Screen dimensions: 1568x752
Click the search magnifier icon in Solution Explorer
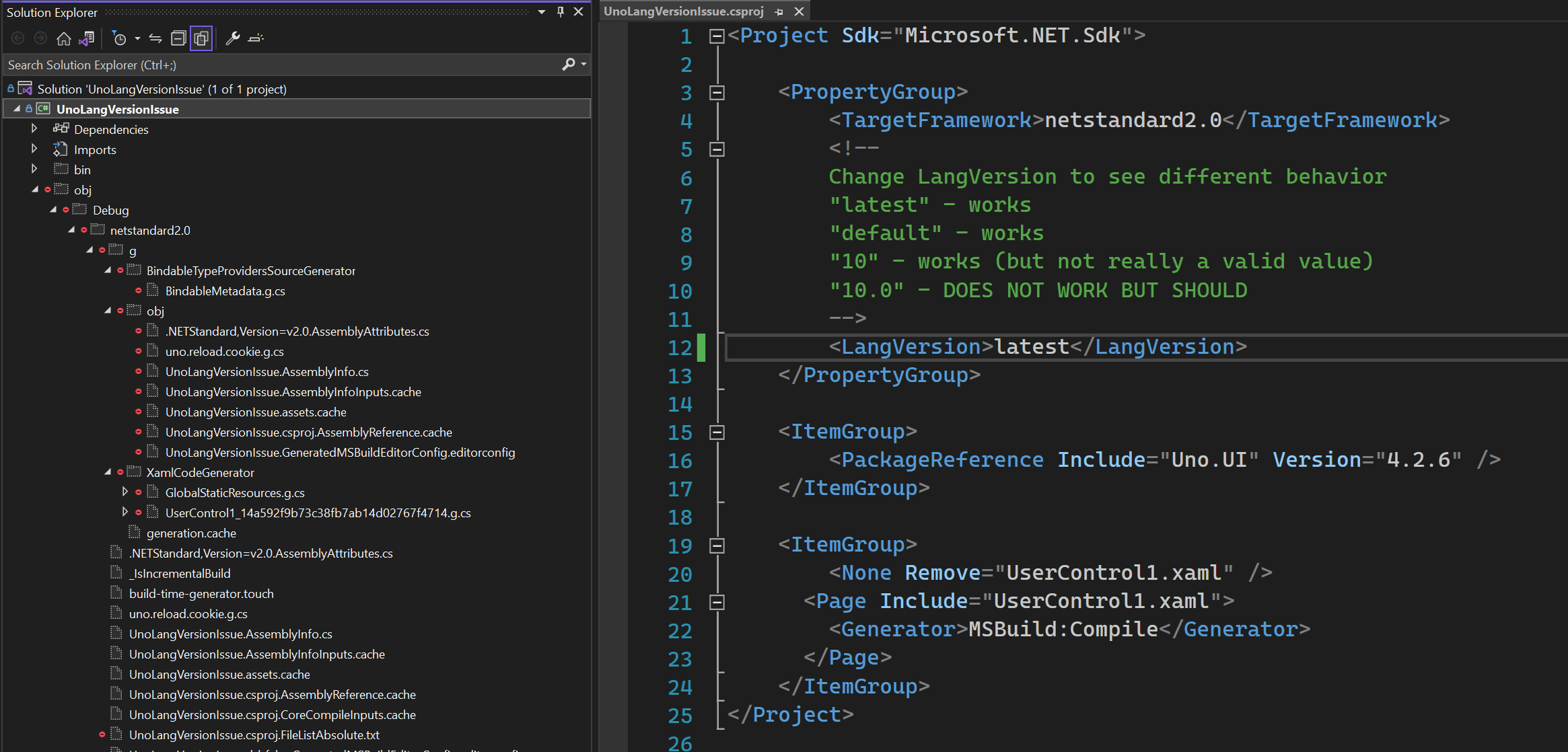tap(569, 65)
